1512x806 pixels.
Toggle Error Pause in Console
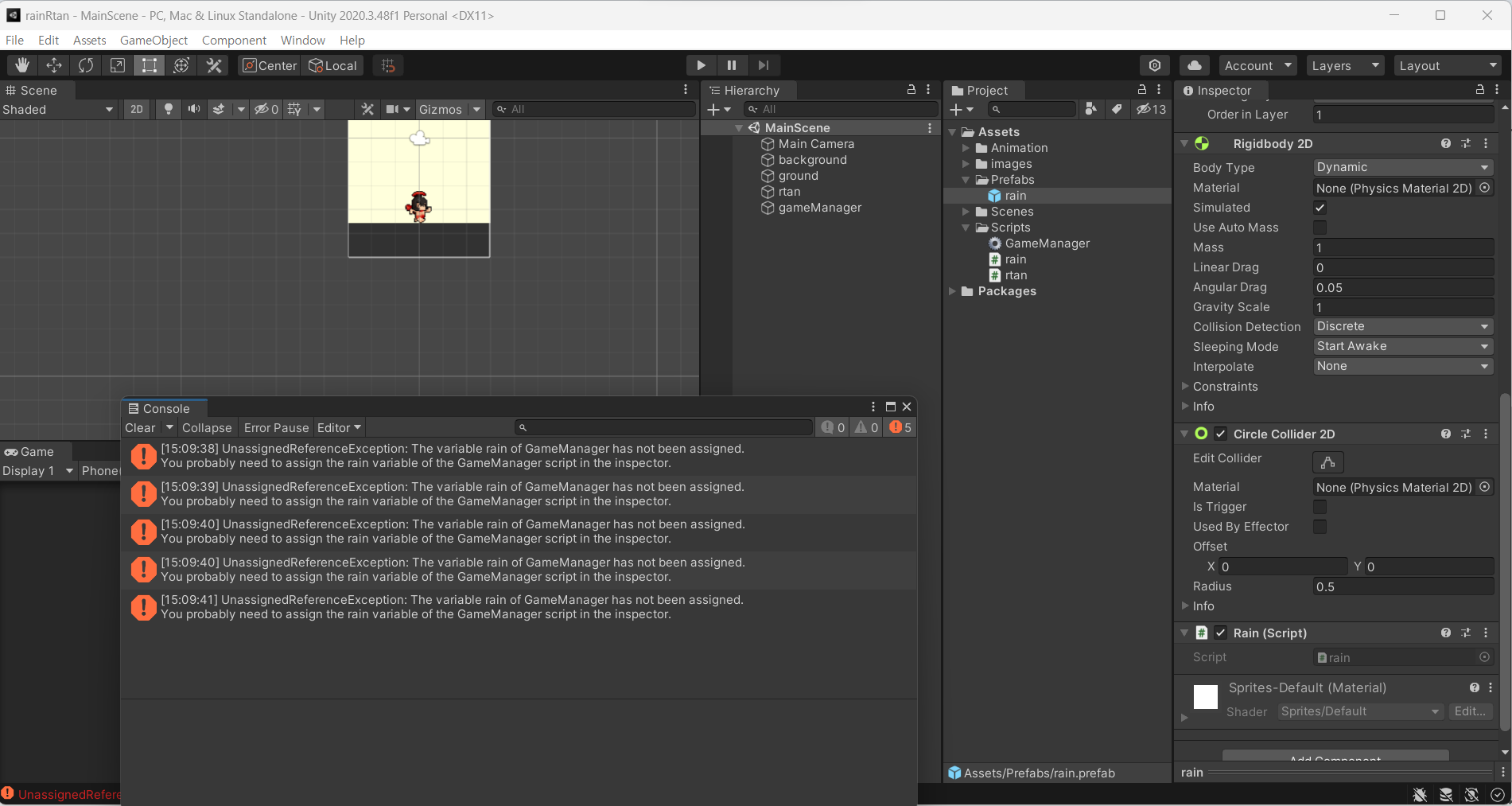click(276, 427)
